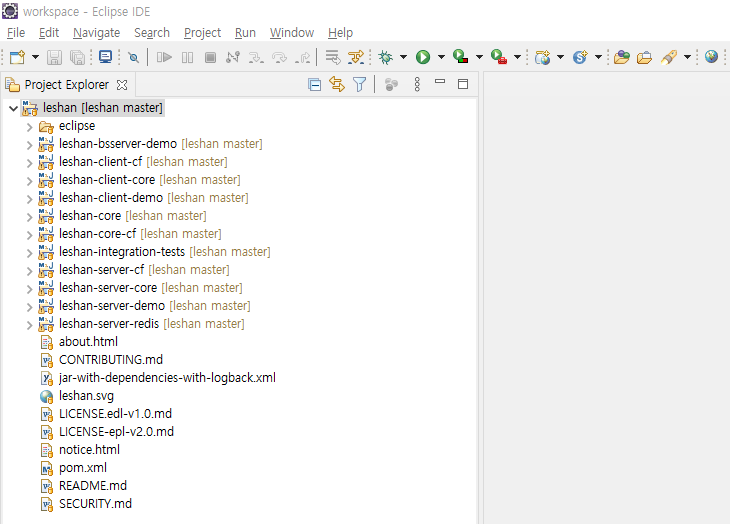Close the Project Explorer tab
This screenshot has width=730, height=524.
(x=122, y=85)
